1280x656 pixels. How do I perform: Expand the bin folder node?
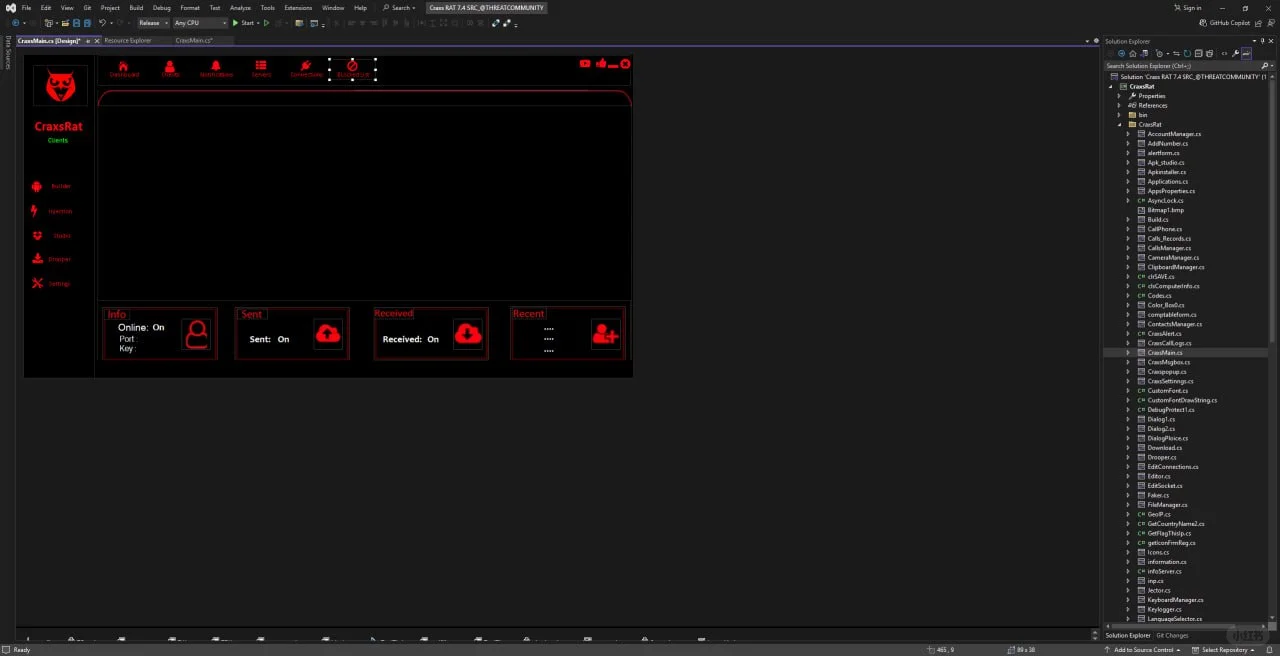pos(1120,115)
